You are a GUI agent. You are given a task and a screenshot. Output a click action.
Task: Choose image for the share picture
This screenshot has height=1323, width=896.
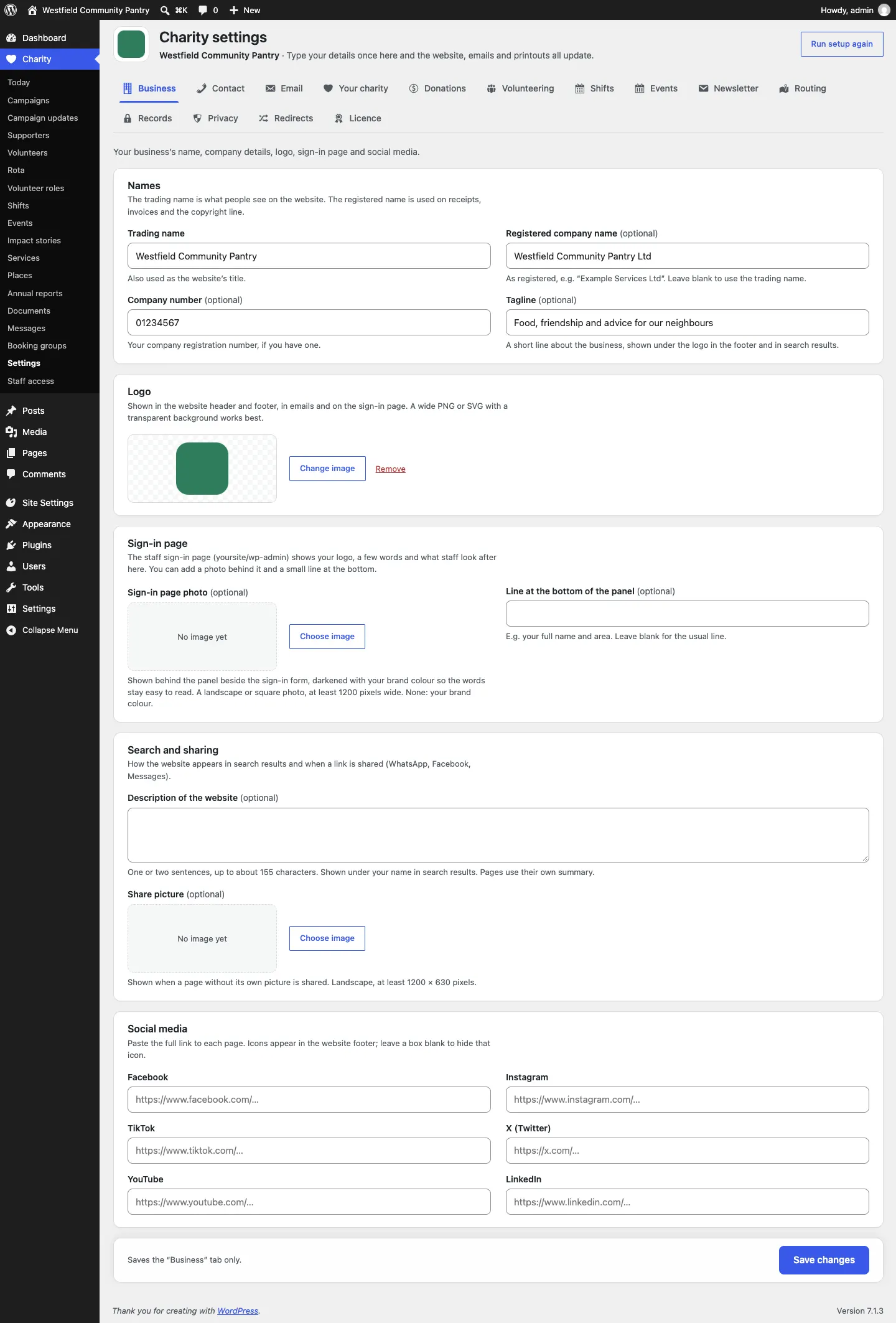327,938
